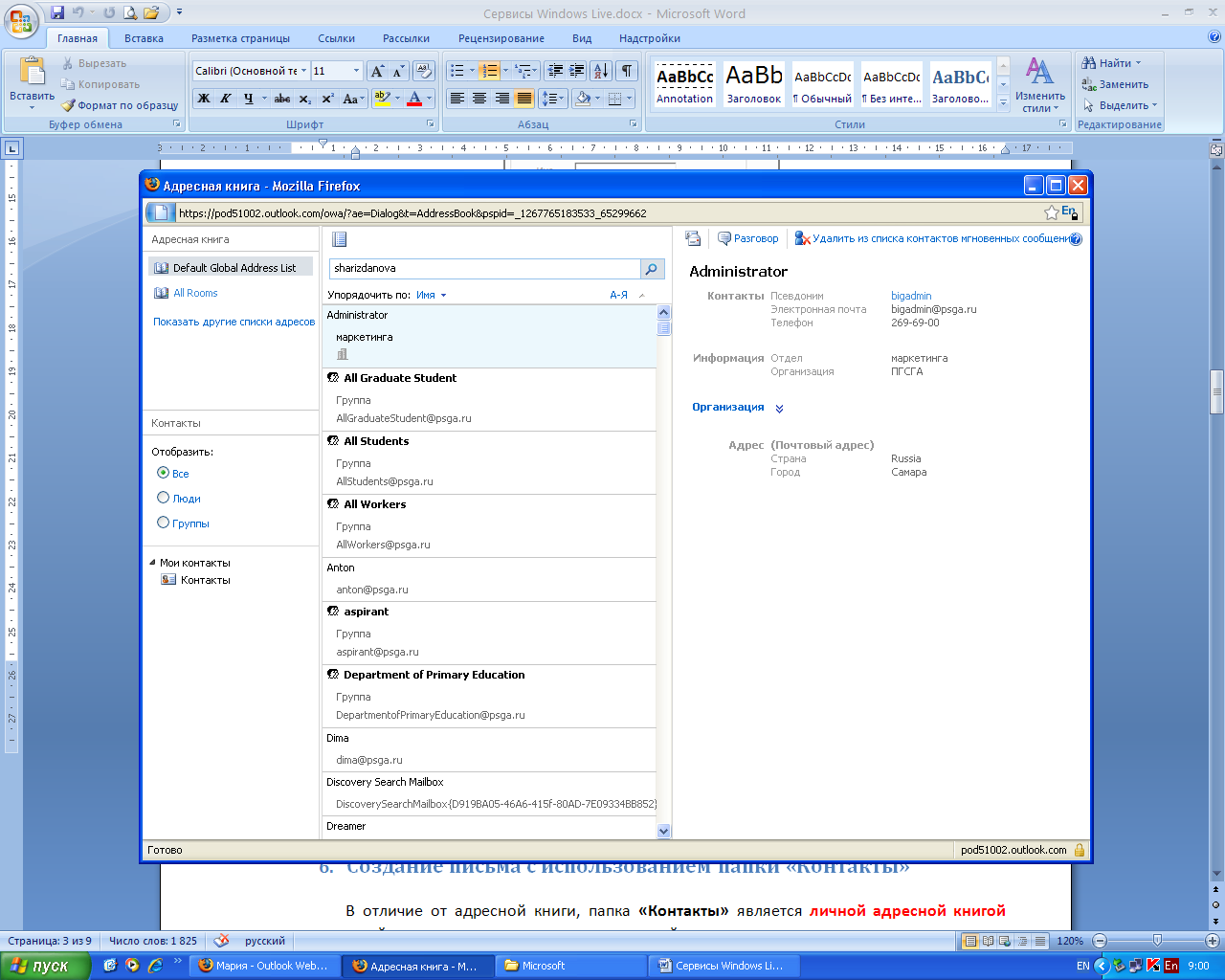The width and height of the screenshot is (1225, 980).
Task: Increase paragraph indent
Action: 577,71
